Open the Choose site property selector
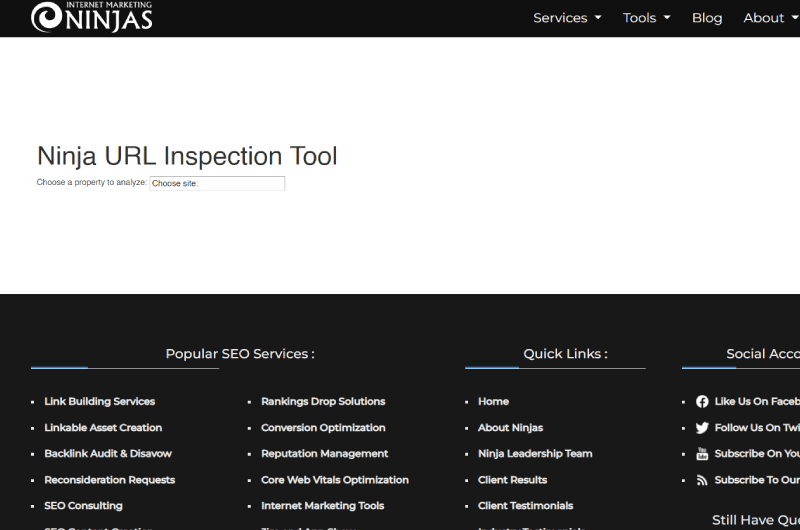The height and width of the screenshot is (530, 800). (217, 184)
